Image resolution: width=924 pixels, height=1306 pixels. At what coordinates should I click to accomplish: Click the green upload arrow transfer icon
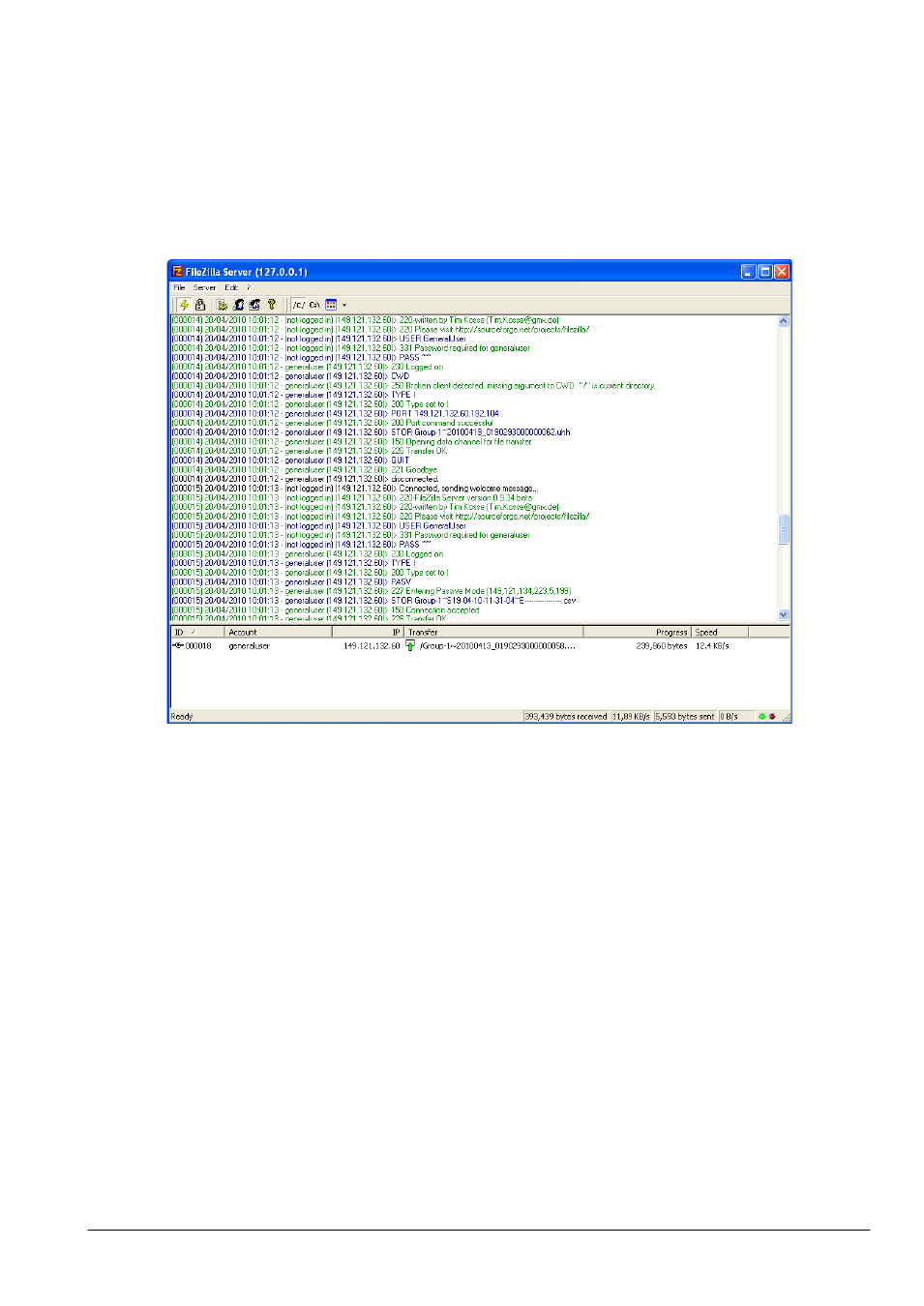410,646
